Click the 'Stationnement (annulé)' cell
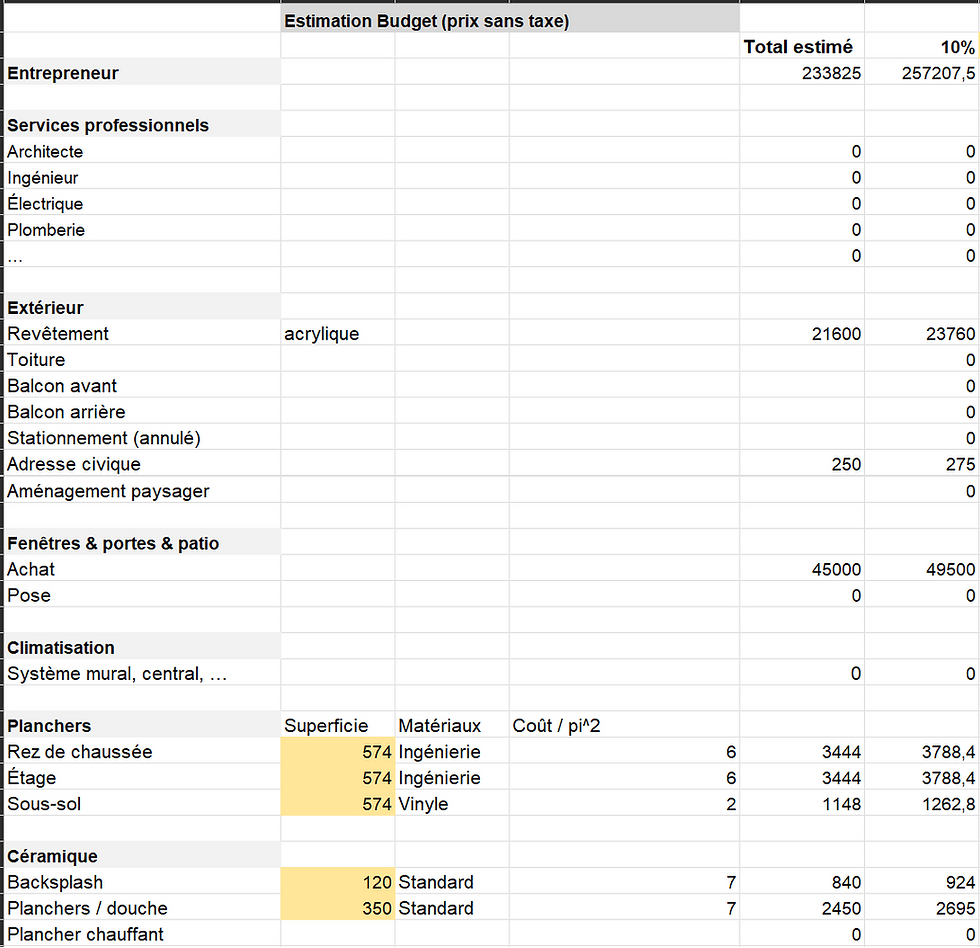980x948 pixels. [x=142, y=438]
